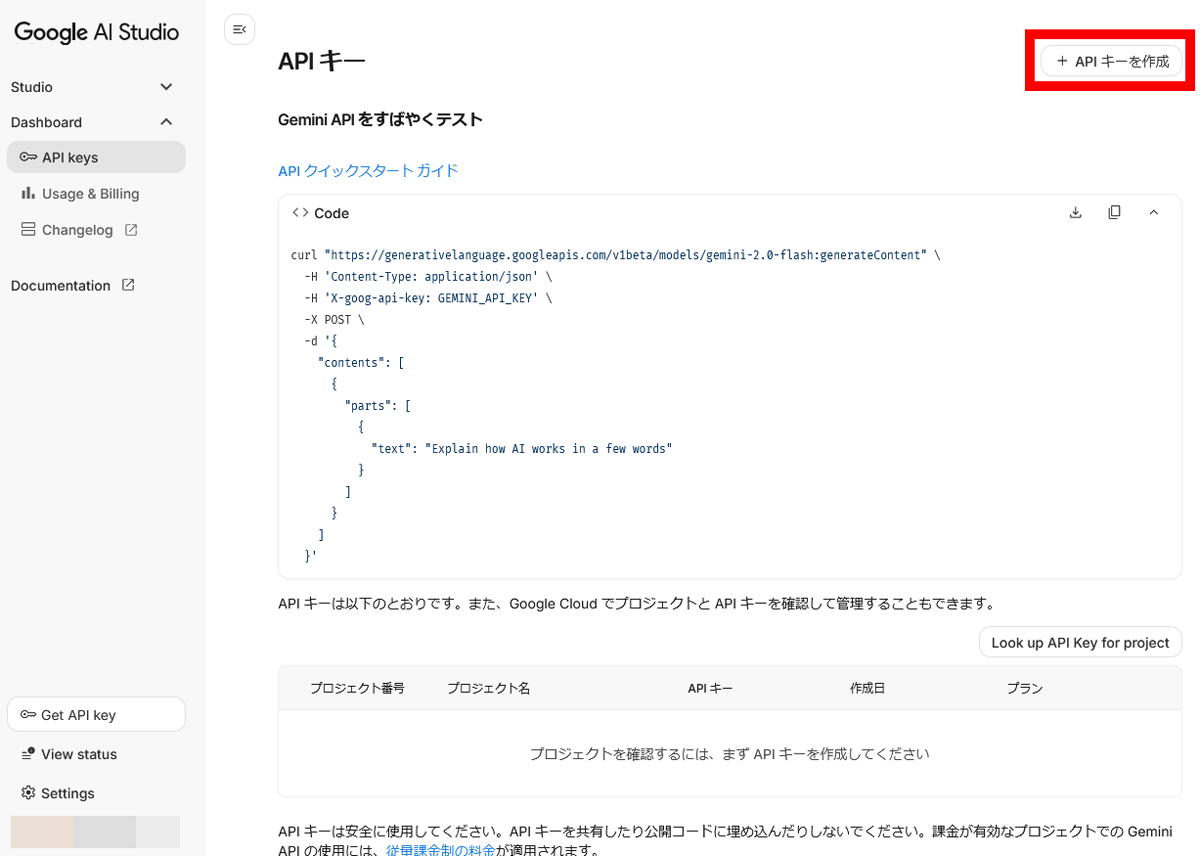Open Documentation link in sidebar
This screenshot has width=1200, height=856.
pos(61,286)
